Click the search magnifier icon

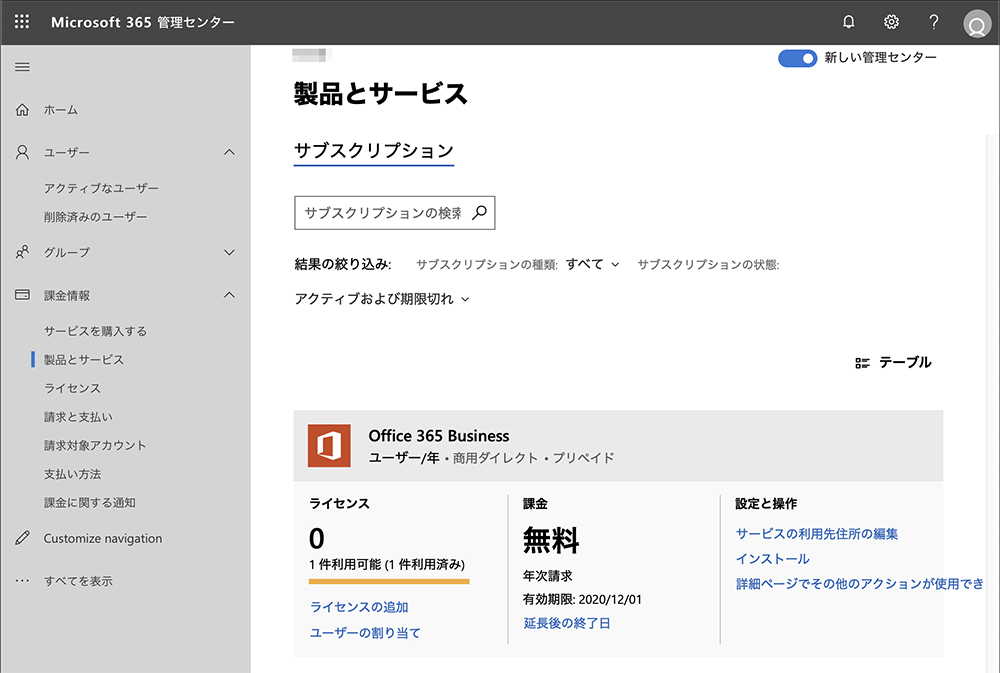click(479, 212)
